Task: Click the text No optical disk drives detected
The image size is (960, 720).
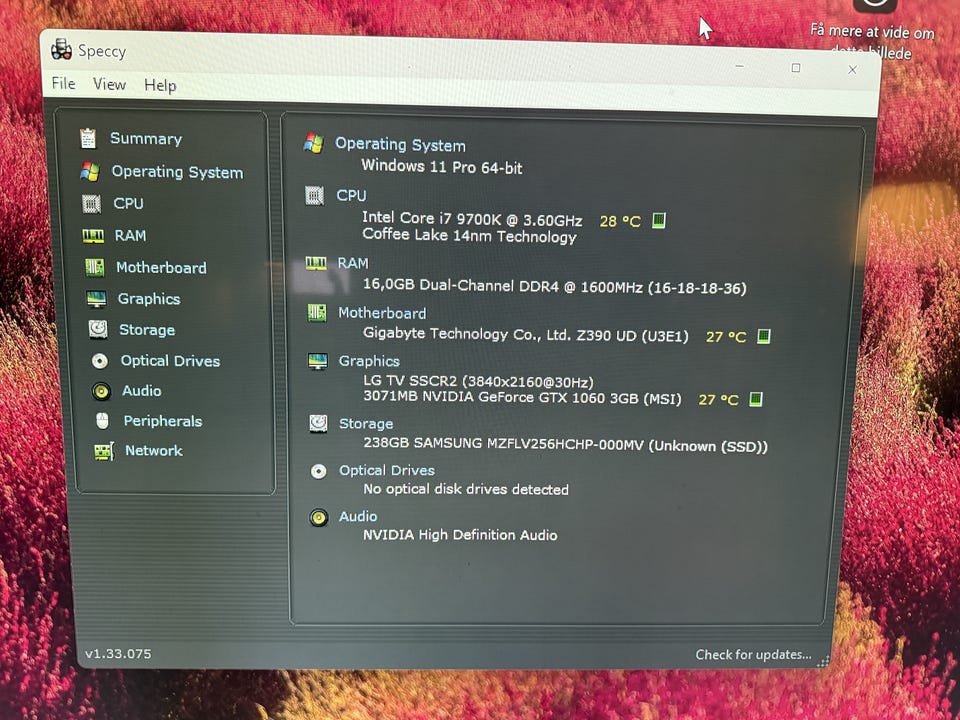Action: (466, 489)
